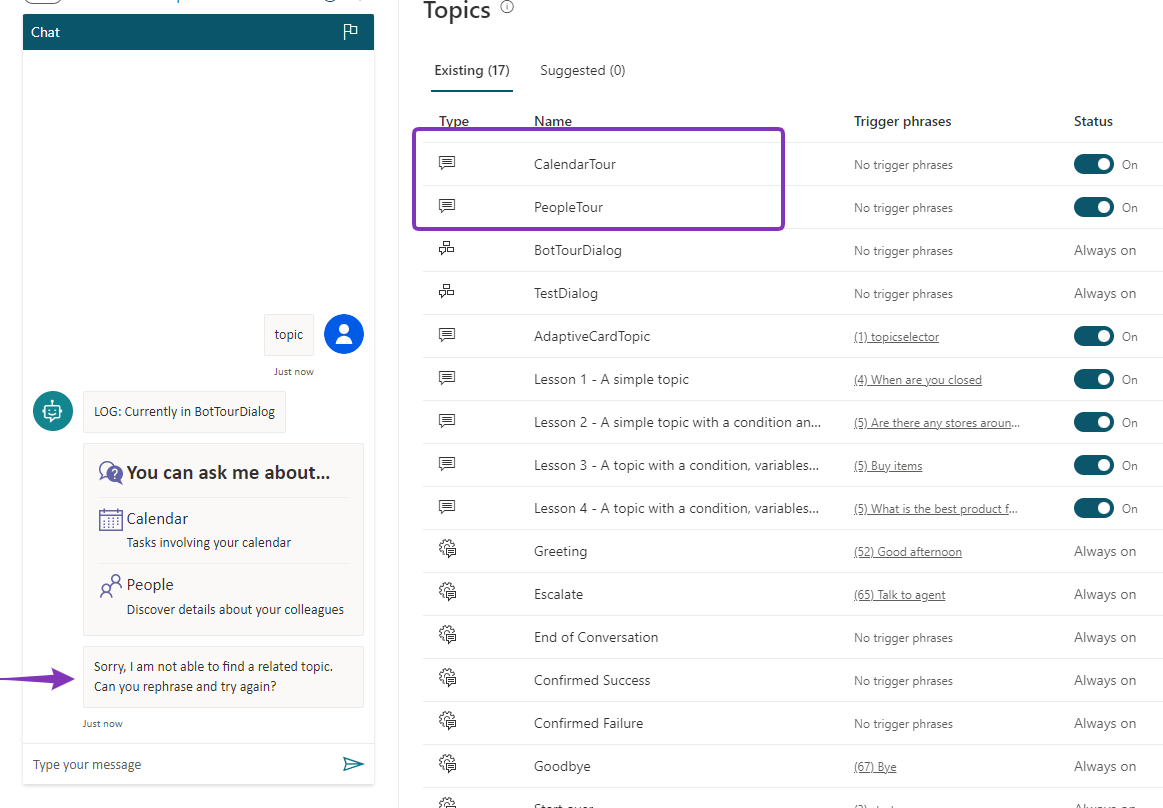This screenshot has height=808, width=1163.
Task: Switch off the Lesson 4 topic toggle
Action: (1093, 508)
